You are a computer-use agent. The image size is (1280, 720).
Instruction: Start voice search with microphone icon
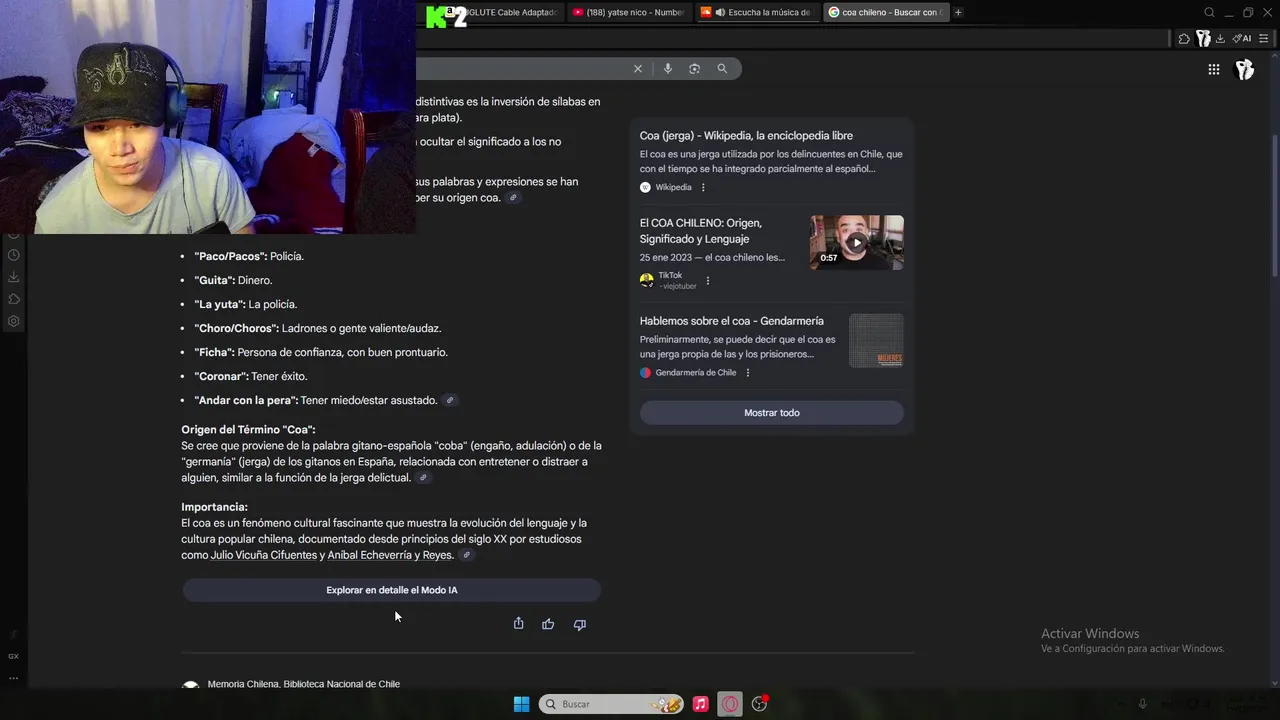(x=667, y=69)
